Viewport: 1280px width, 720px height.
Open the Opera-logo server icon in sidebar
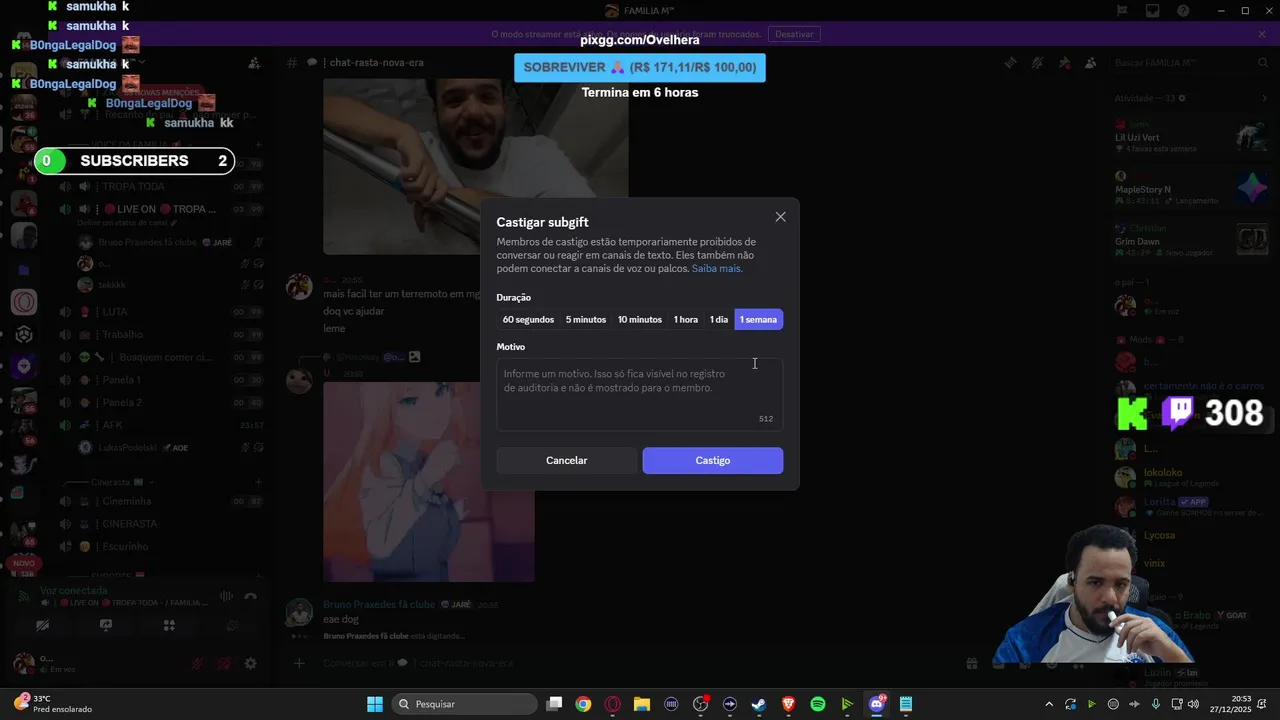(x=24, y=302)
